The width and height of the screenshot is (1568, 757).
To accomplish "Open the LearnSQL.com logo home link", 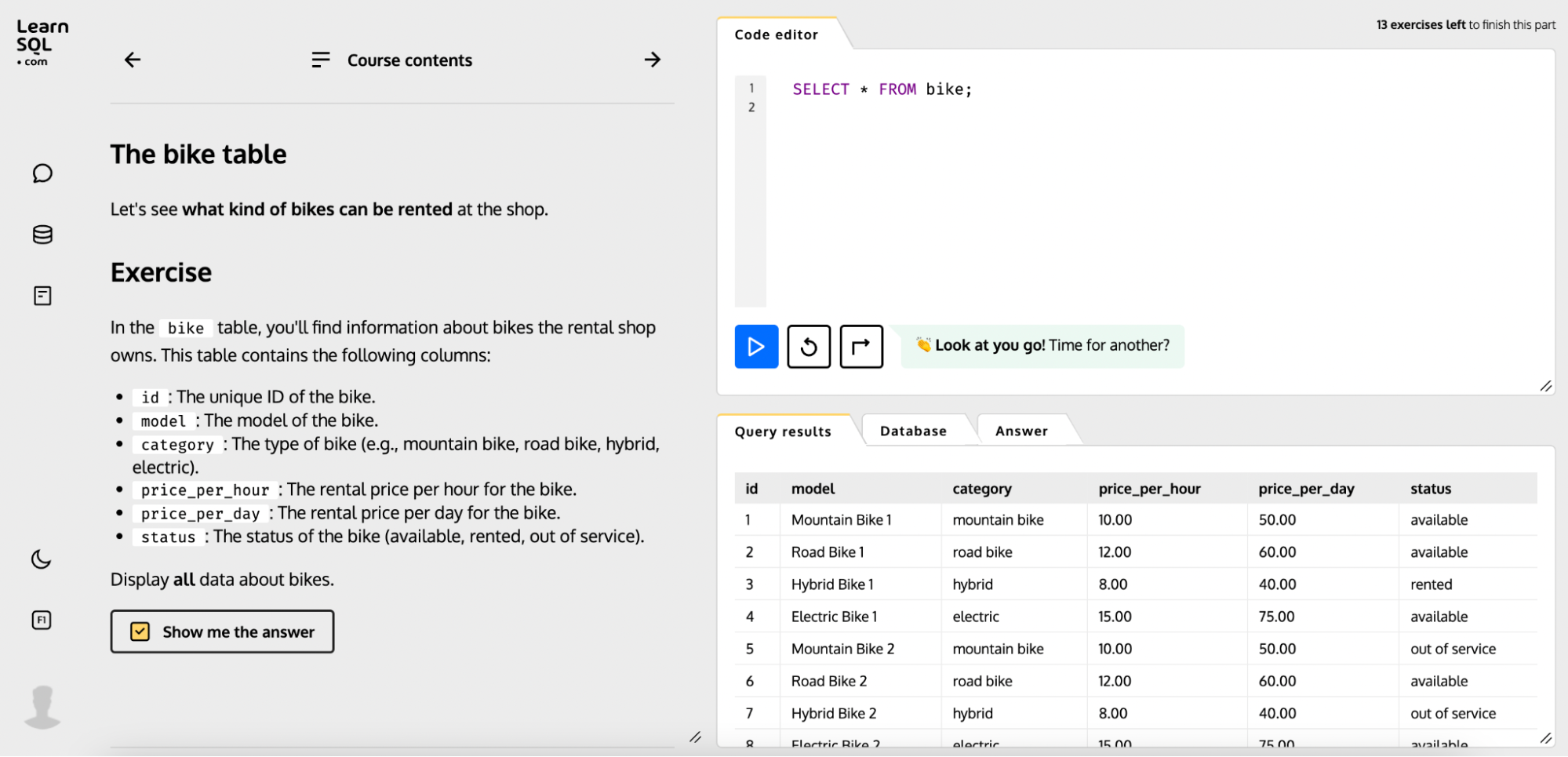I will coord(42,43).
